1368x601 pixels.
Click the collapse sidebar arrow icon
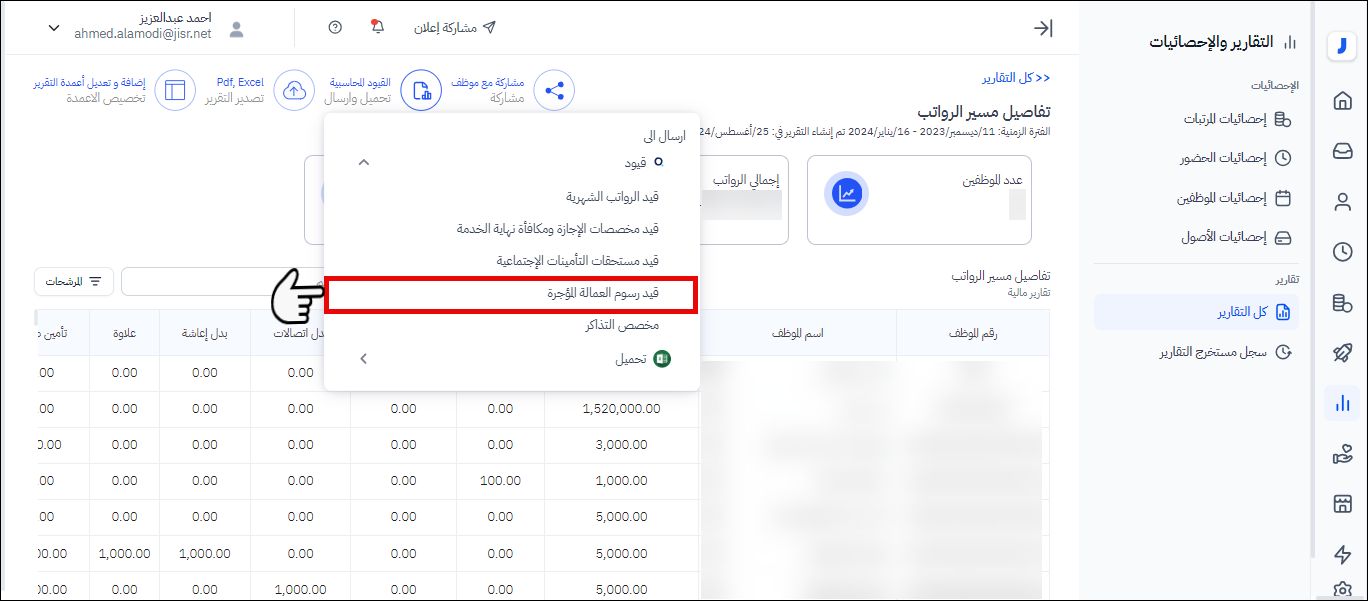click(1042, 28)
